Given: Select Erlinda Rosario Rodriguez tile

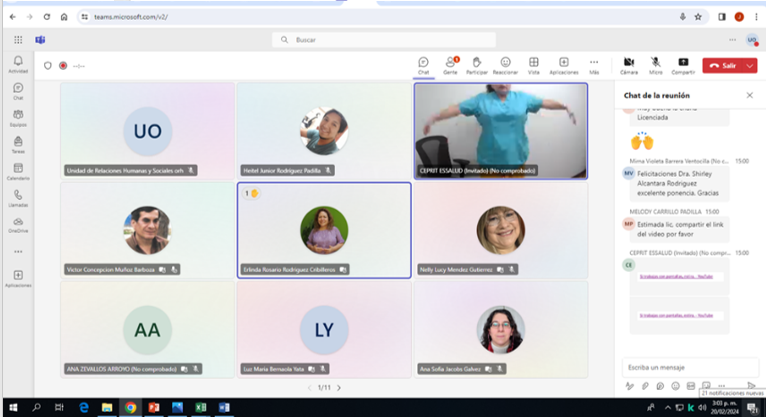Looking at the screenshot, I should coord(324,230).
